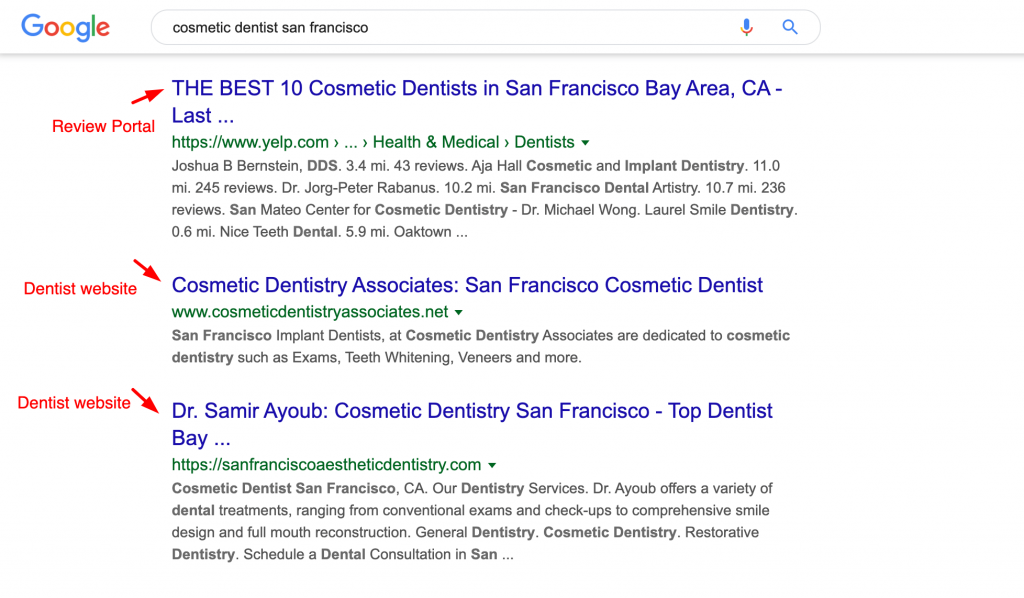The image size is (1024, 598).
Task: Click the https://sanfranciscoaestheticdentistry.com URL text
Action: point(326,465)
